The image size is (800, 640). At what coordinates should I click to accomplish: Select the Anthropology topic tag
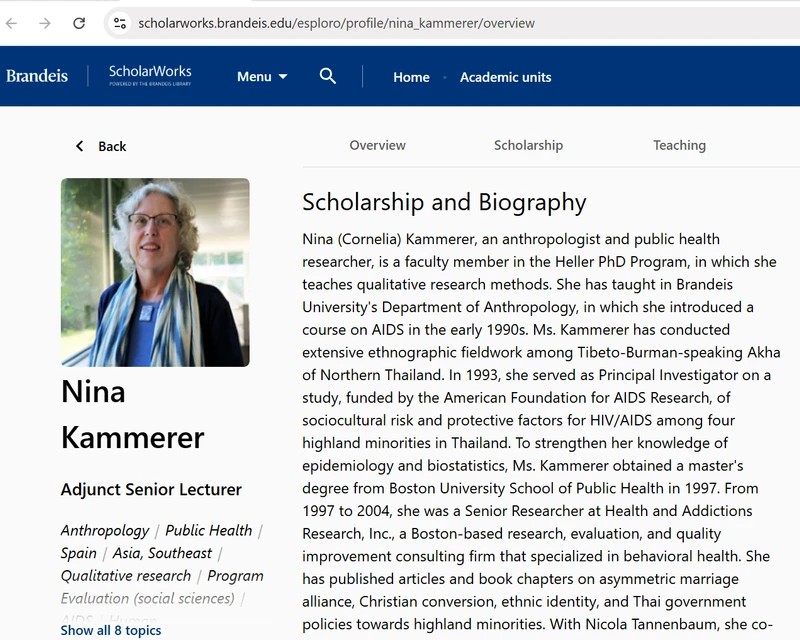click(105, 530)
